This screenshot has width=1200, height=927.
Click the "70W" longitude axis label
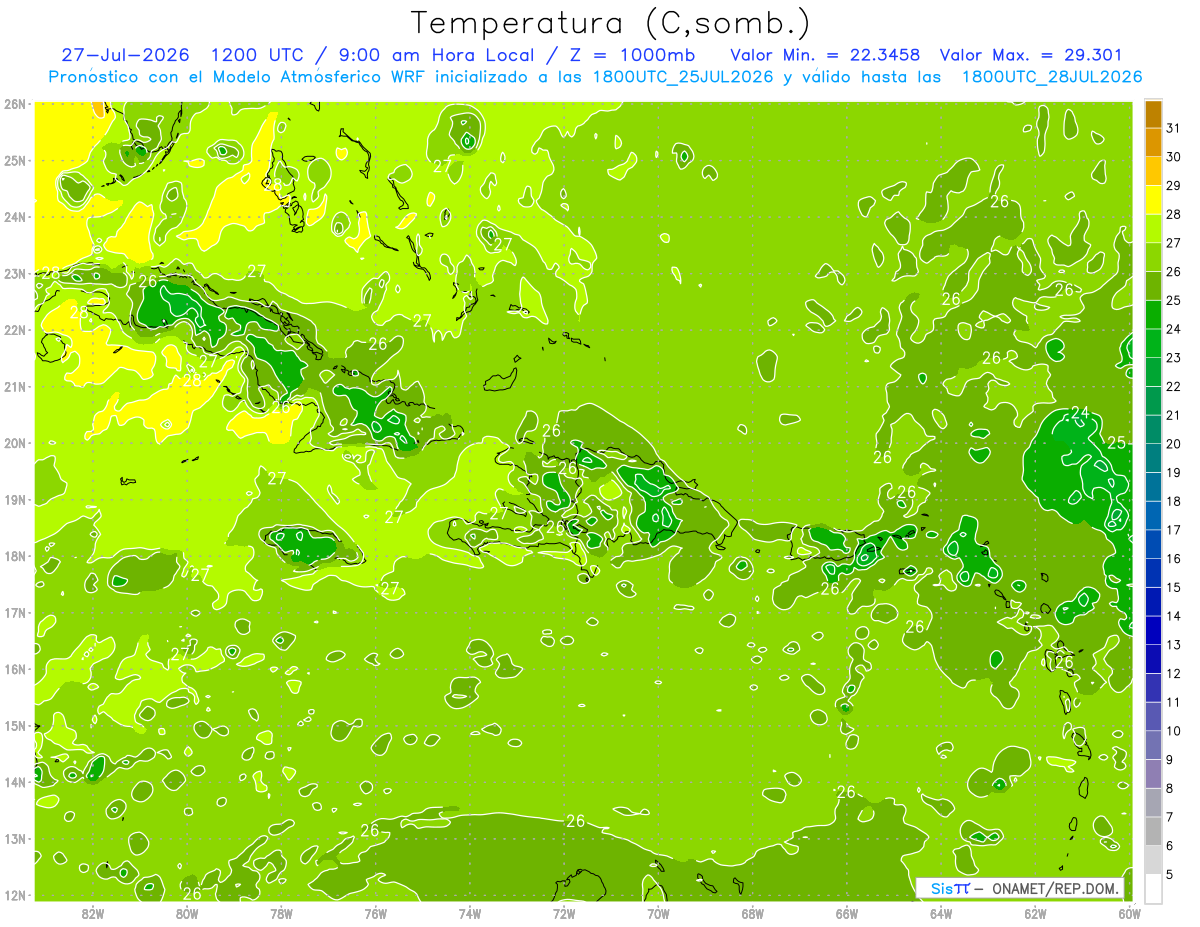coord(658,913)
